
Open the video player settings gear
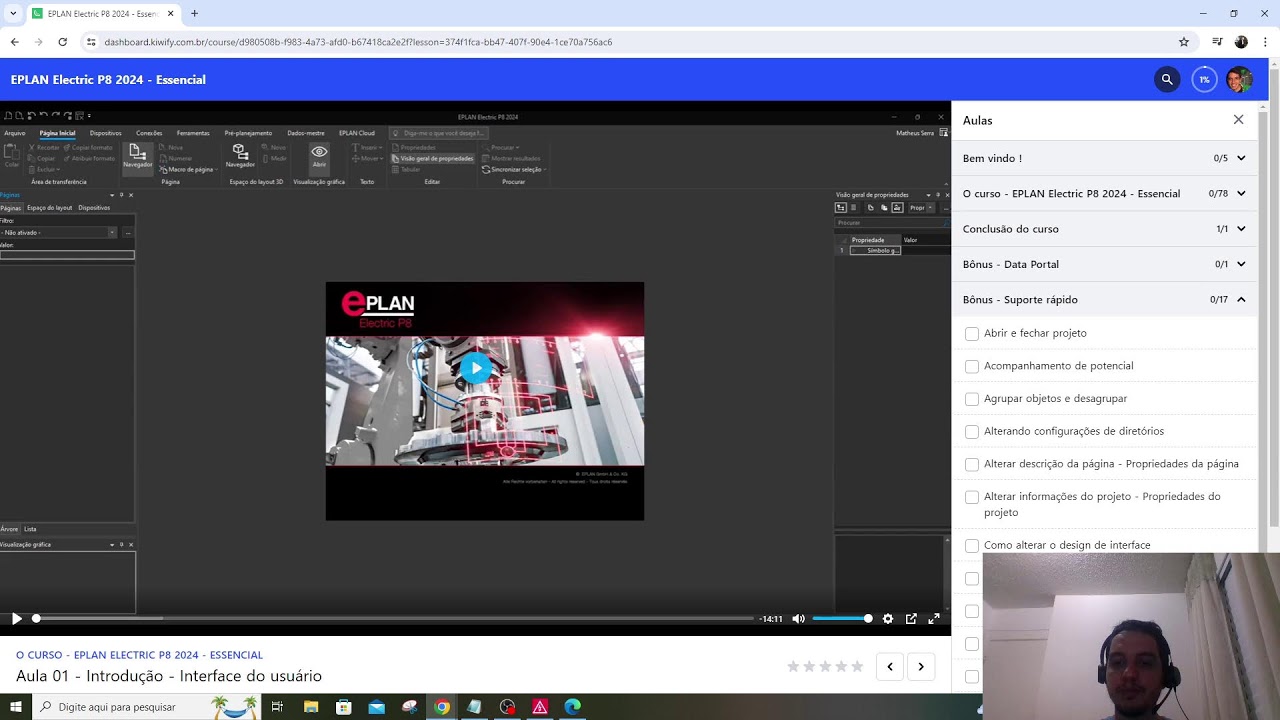887,619
